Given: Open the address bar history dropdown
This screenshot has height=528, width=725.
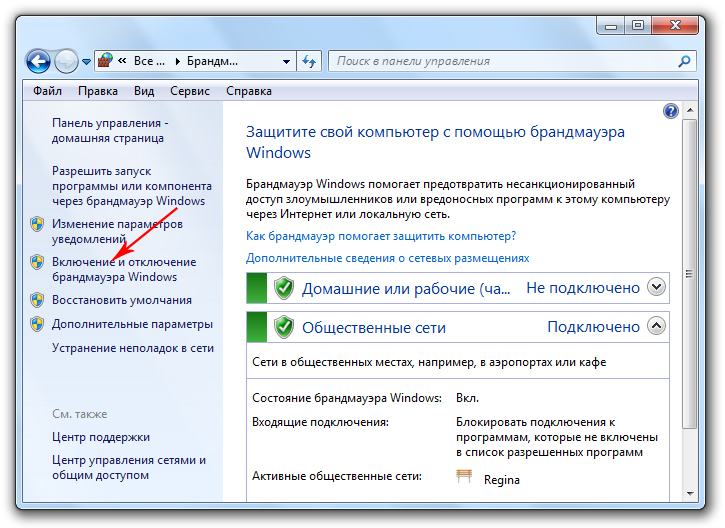Looking at the screenshot, I should click(x=286, y=61).
